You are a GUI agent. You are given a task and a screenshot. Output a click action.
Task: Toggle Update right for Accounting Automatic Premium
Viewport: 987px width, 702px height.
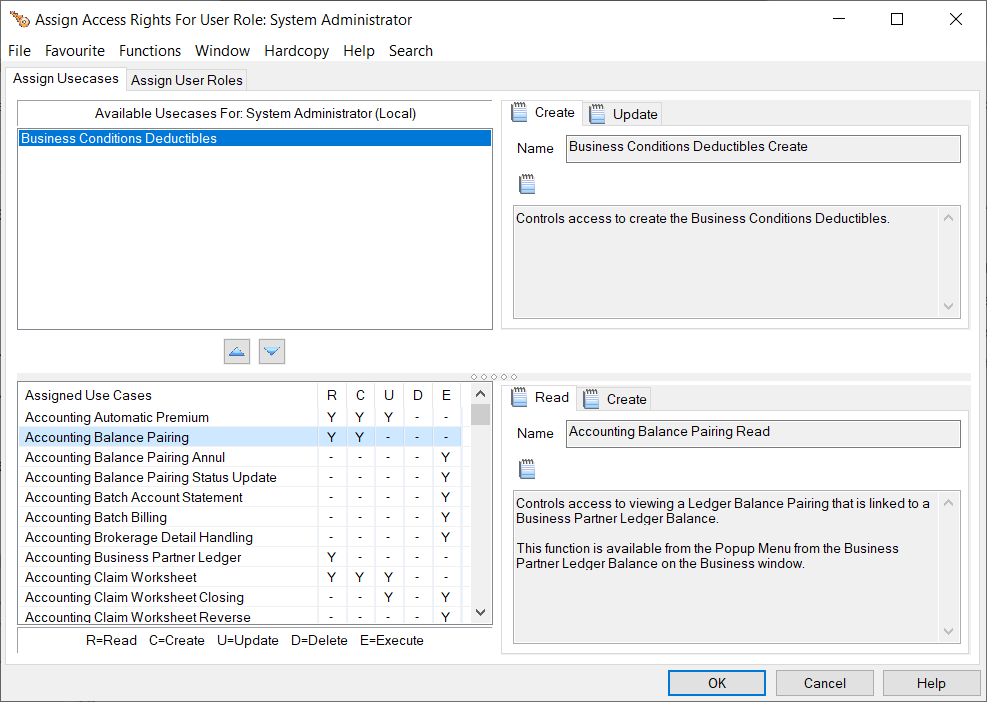click(x=389, y=417)
